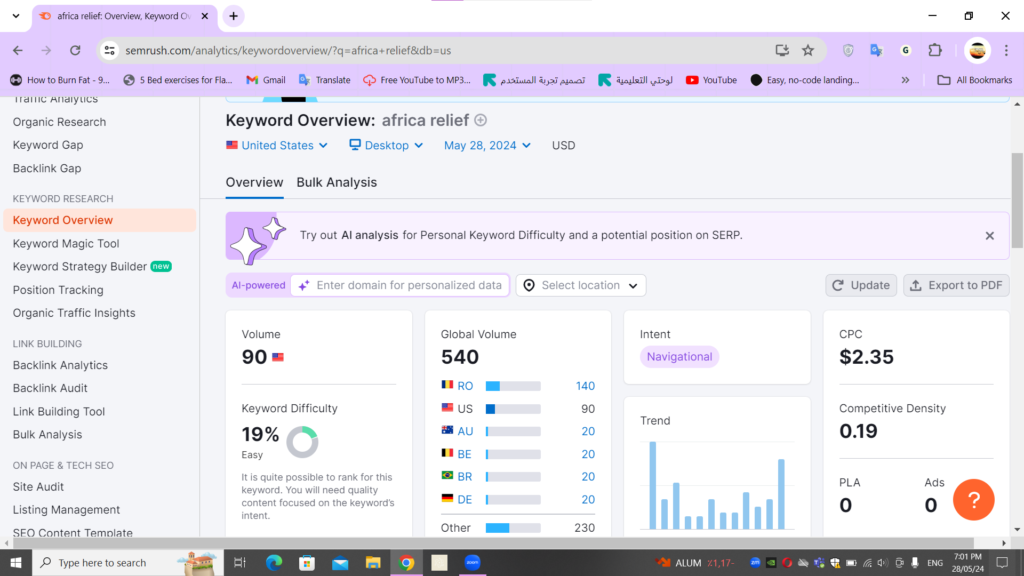Click the RO country link in Global Volume
The image size is (1024, 576).
[462, 385]
